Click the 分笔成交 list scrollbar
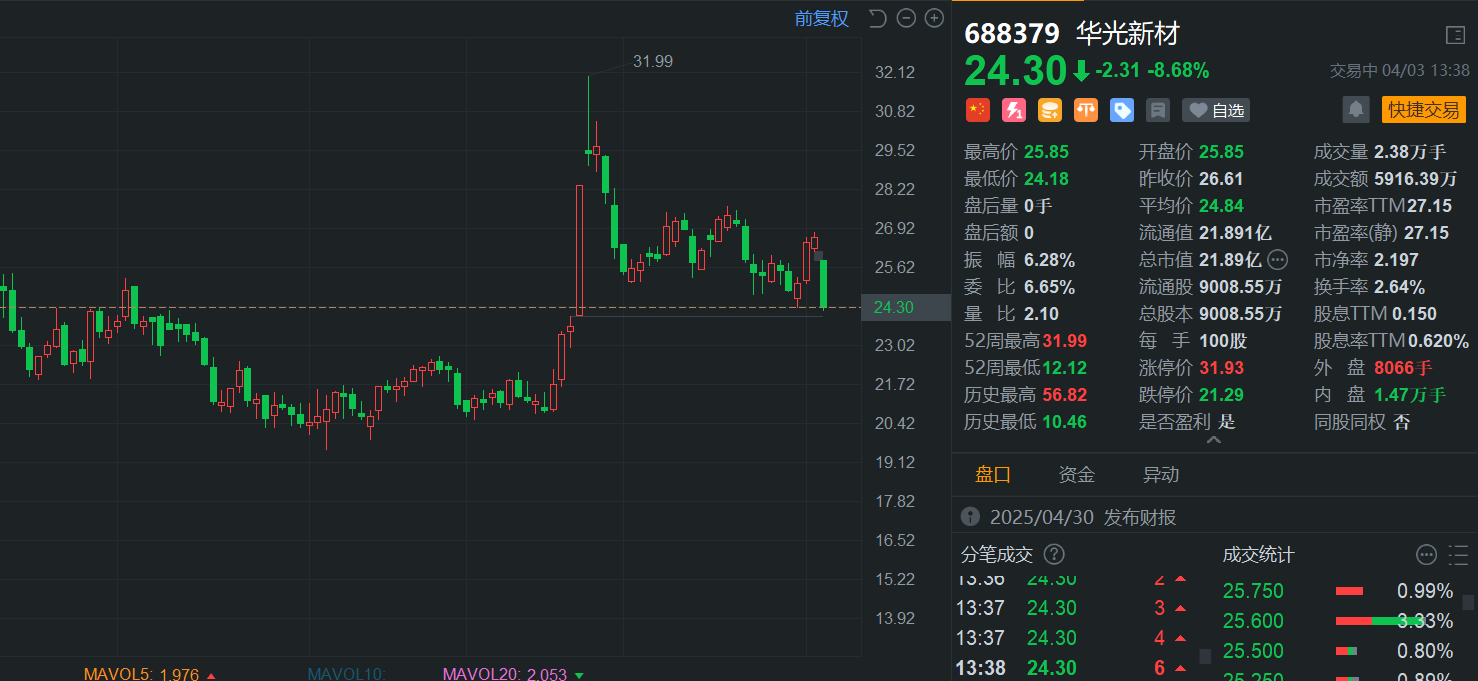The width and height of the screenshot is (1478, 681). [1205, 656]
